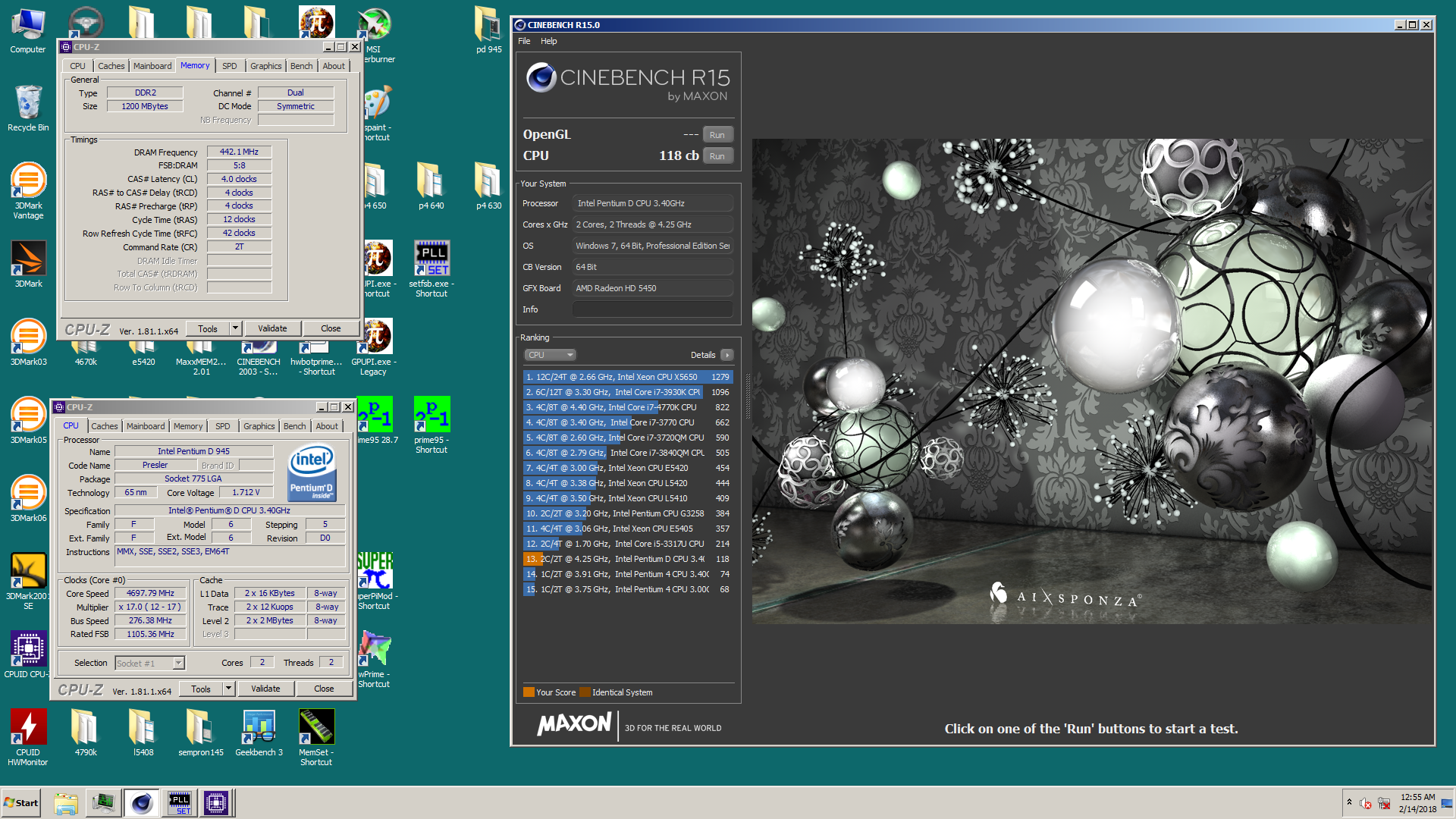This screenshot has width=1456, height=819.
Task: Click the Cinebench Info input field
Action: [x=653, y=309]
